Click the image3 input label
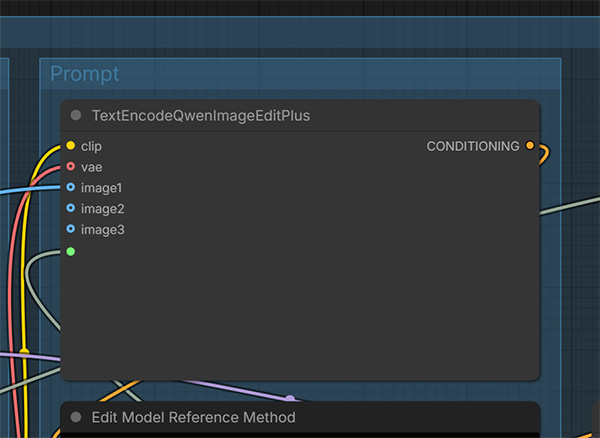Image resolution: width=600 pixels, height=438 pixels. coord(103,230)
